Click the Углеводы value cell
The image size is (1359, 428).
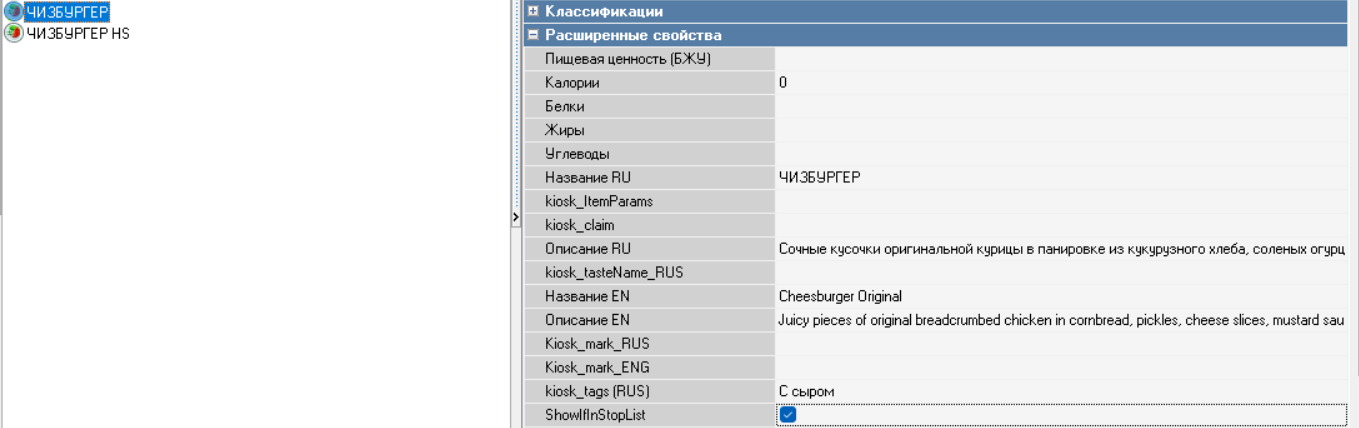1060,154
